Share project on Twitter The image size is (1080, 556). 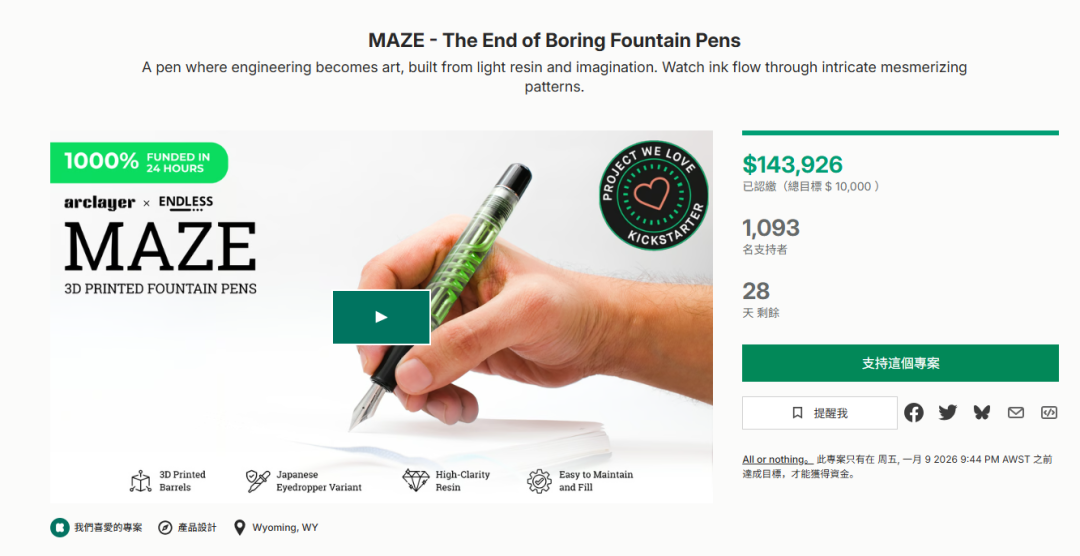pos(948,412)
